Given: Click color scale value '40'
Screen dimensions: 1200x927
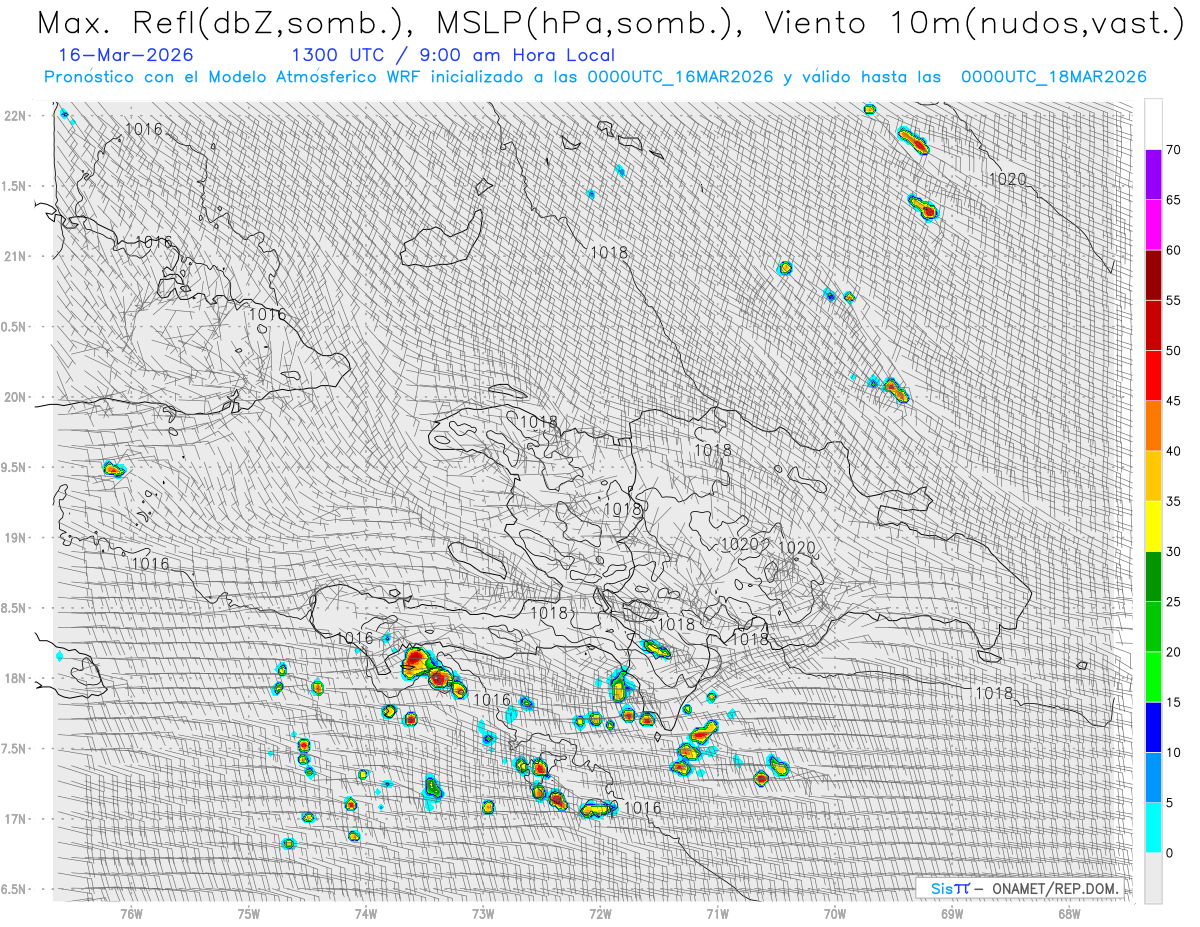Looking at the screenshot, I should (x=1173, y=451).
